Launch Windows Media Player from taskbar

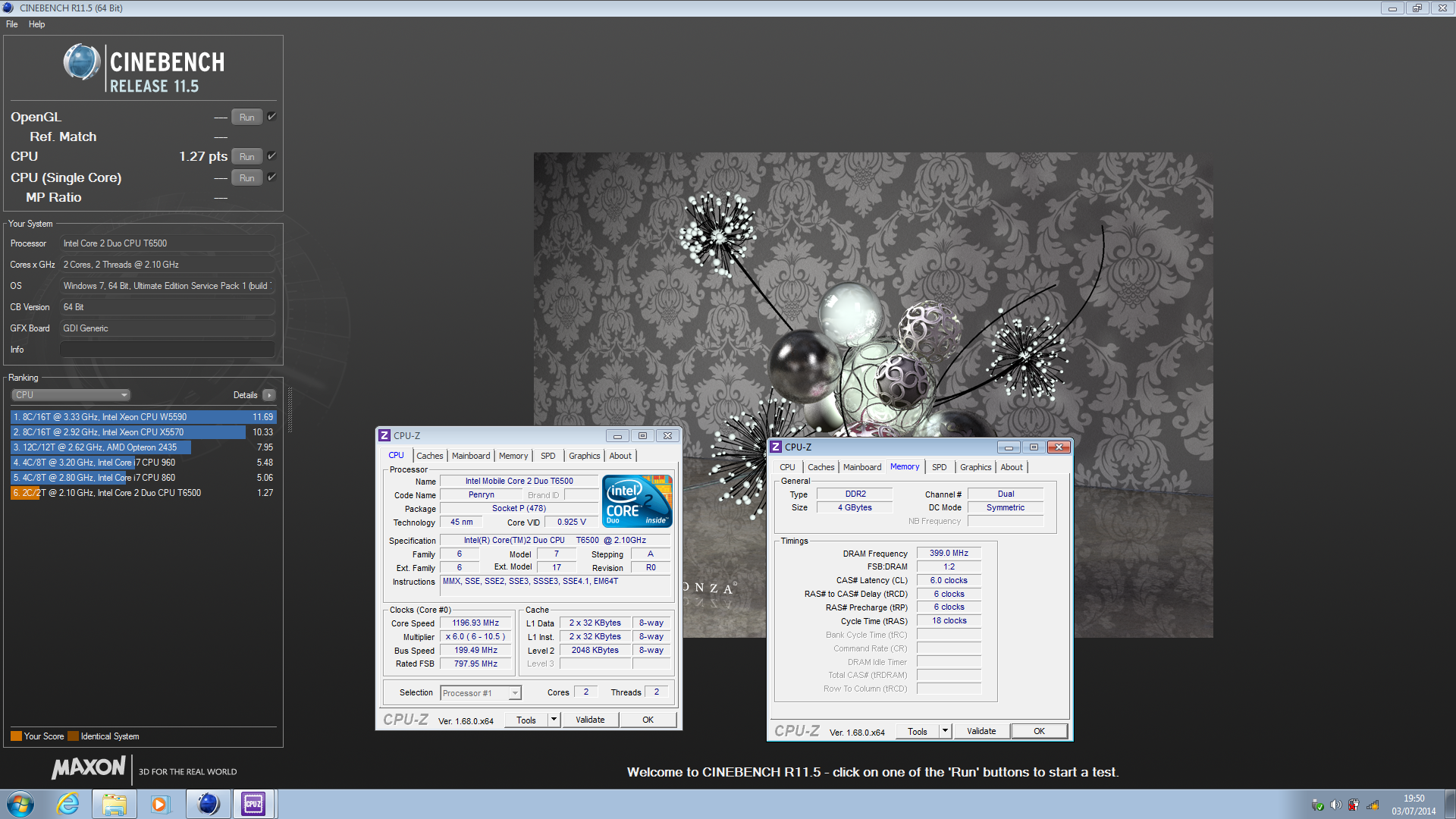pos(160,804)
